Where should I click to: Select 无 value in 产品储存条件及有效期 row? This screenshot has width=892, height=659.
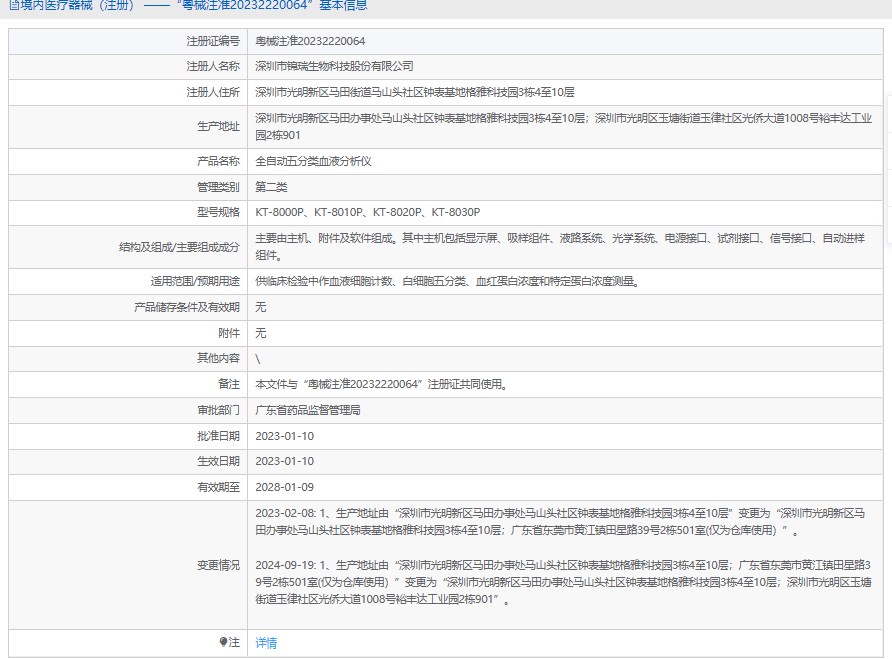(261, 307)
